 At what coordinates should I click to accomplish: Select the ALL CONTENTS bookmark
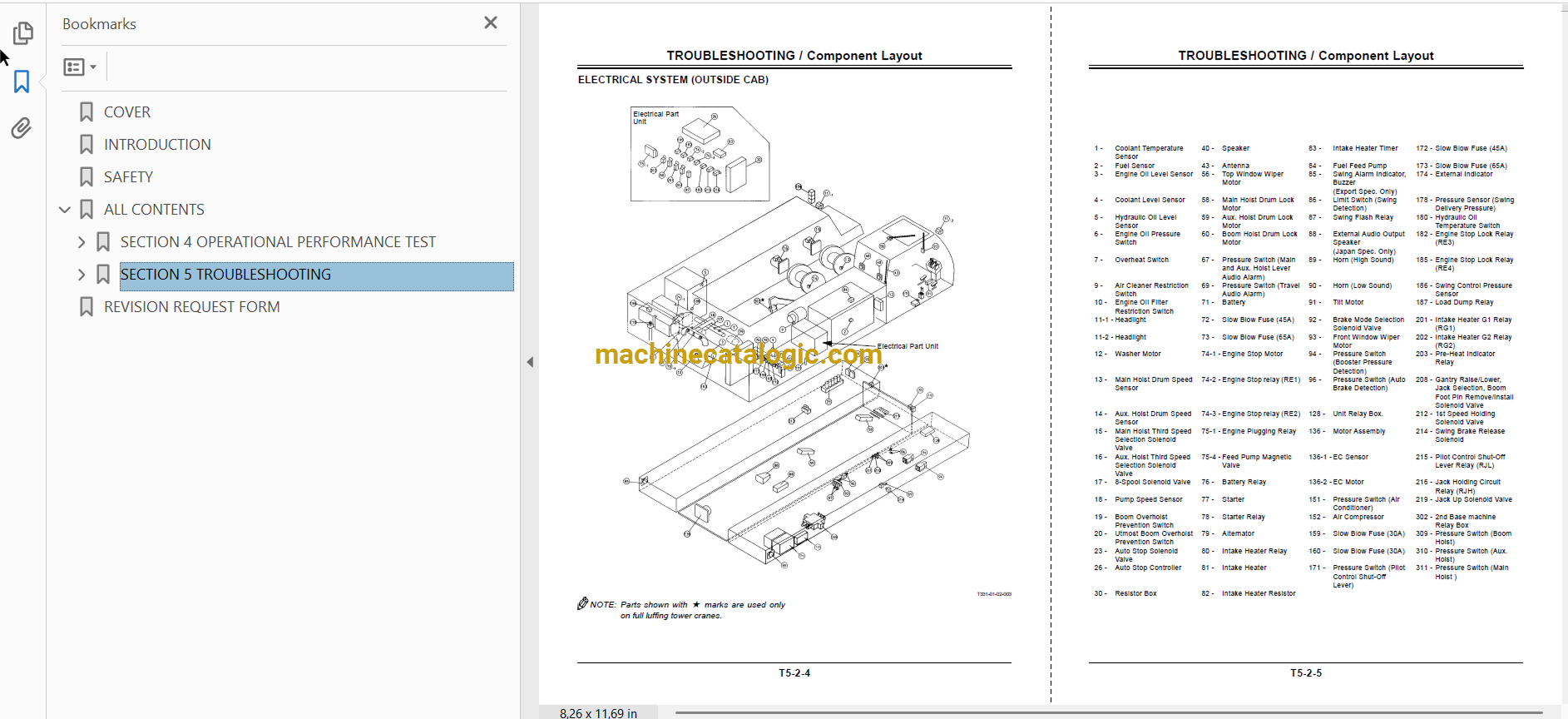pyautogui.click(x=154, y=210)
